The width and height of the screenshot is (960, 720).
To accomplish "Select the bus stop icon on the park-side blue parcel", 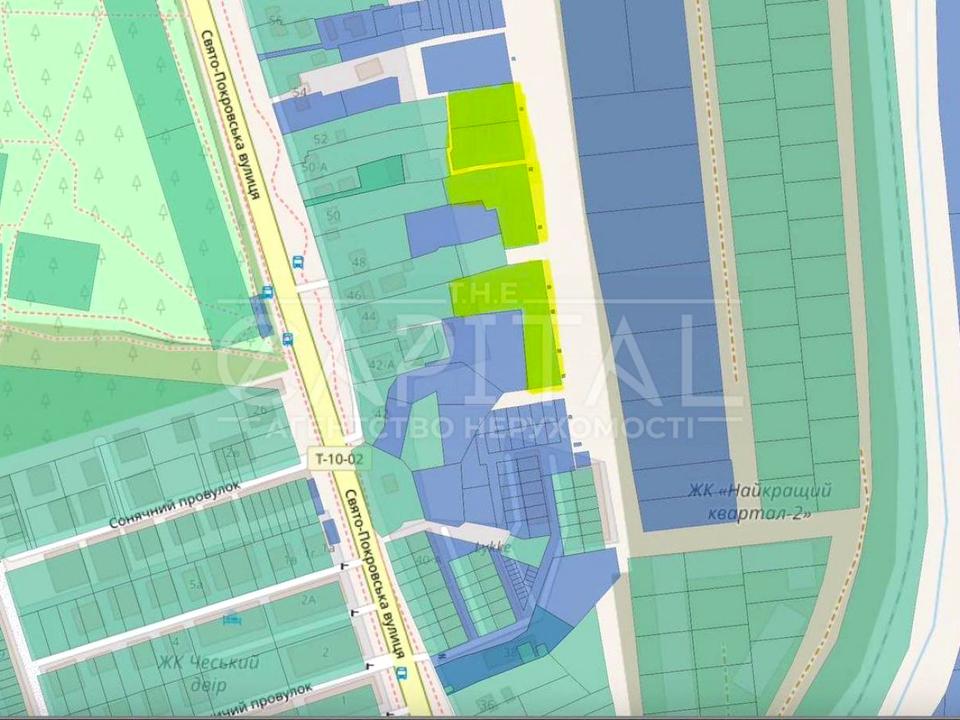I will click(x=266, y=292).
